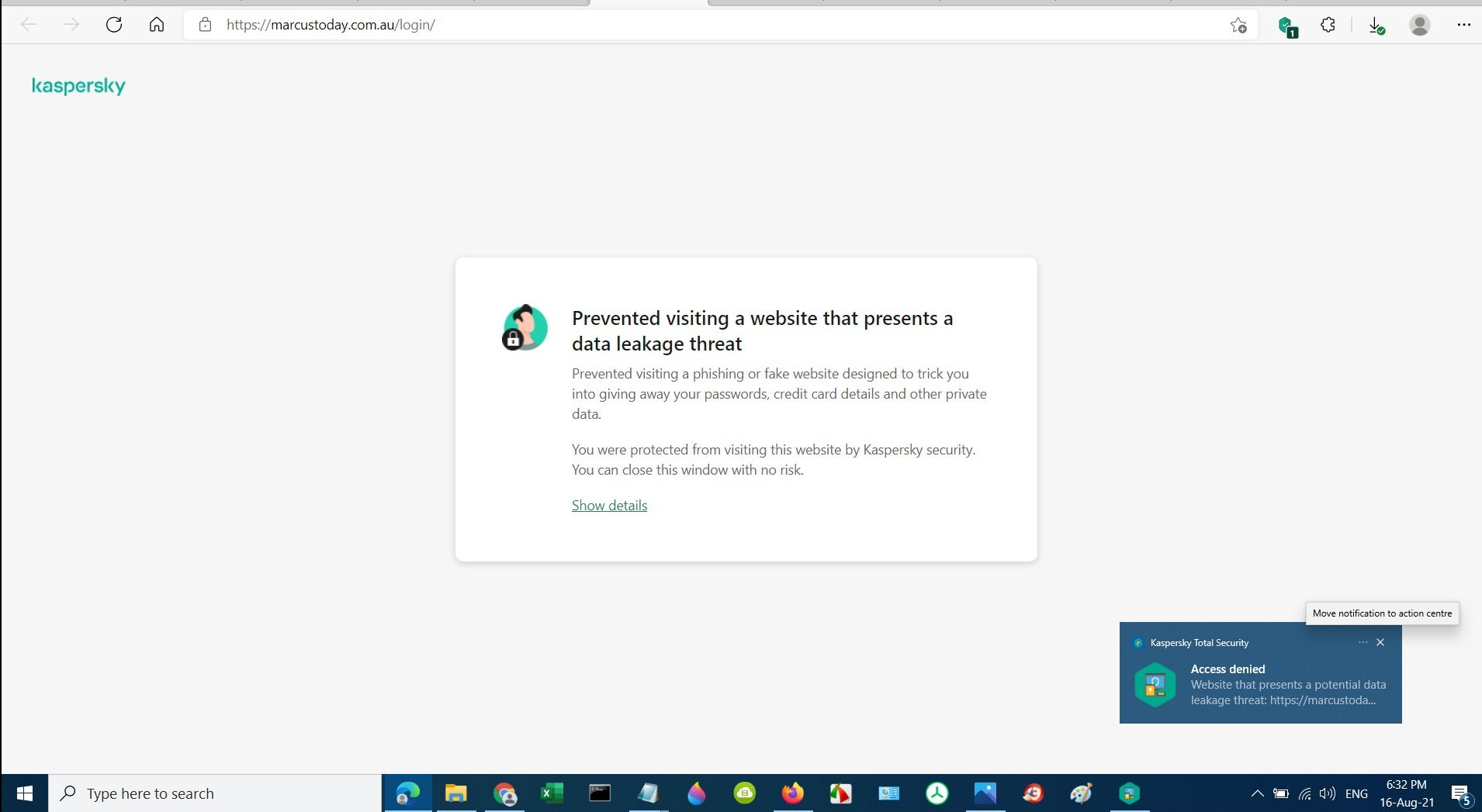Open the Wi-Fi network tray icon
Screen dimensions: 1482x812
(x=1305, y=793)
